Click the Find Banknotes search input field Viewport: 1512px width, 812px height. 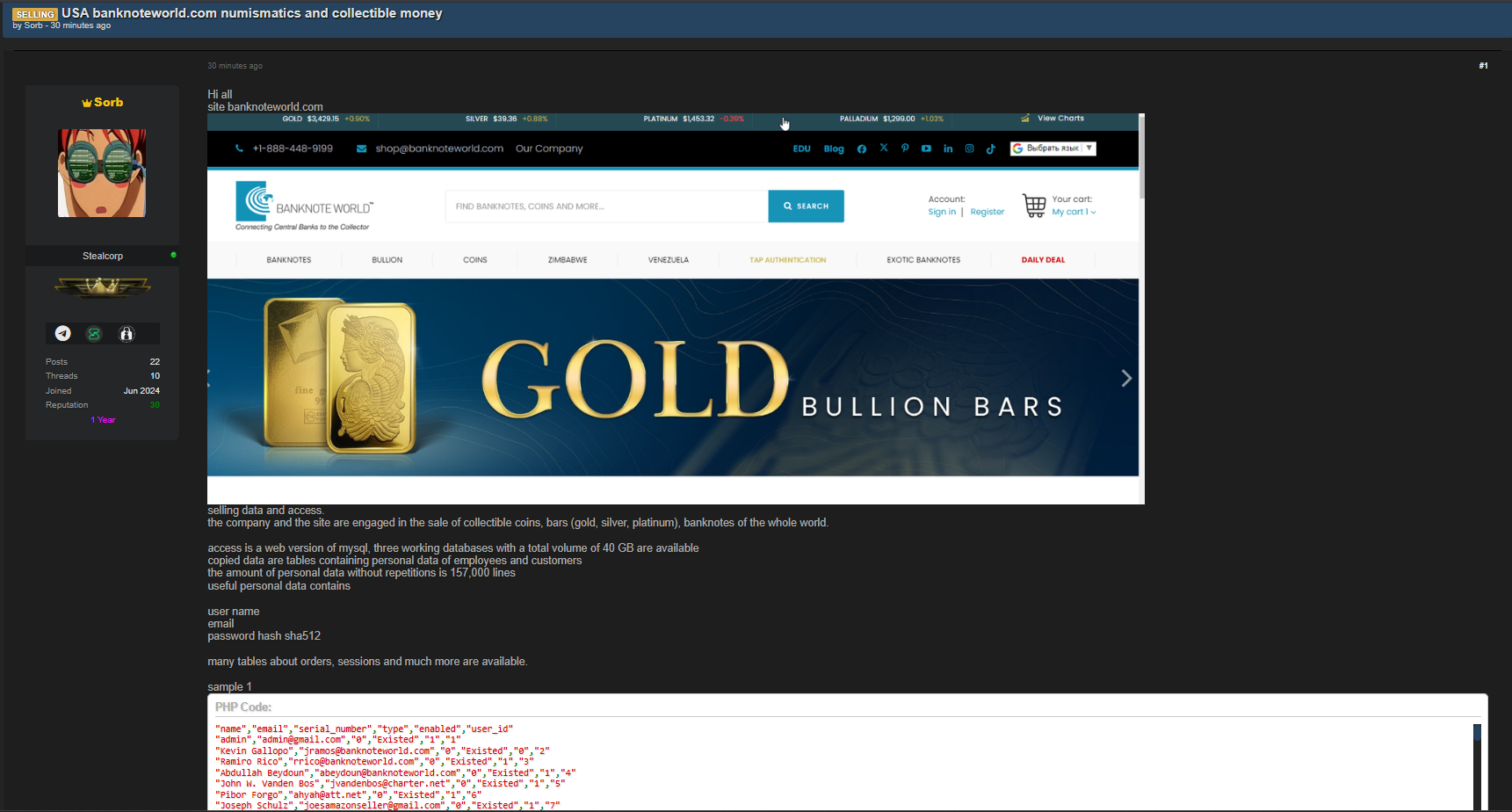(606, 207)
